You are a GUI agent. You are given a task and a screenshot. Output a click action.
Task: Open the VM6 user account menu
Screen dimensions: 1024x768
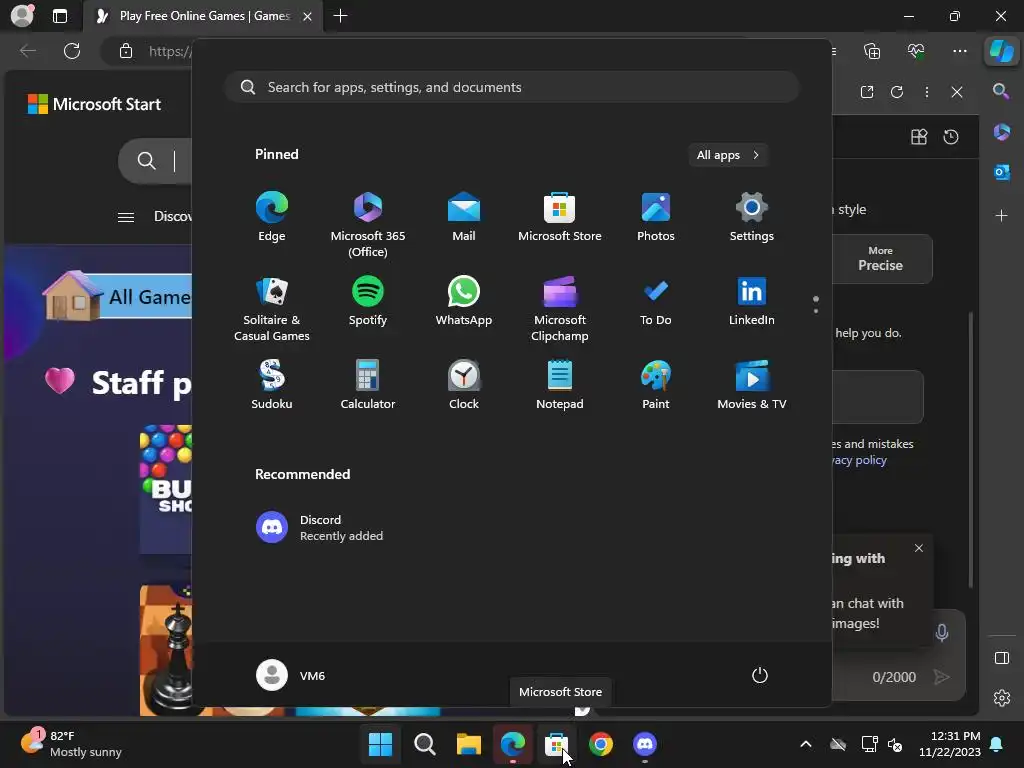(x=291, y=675)
